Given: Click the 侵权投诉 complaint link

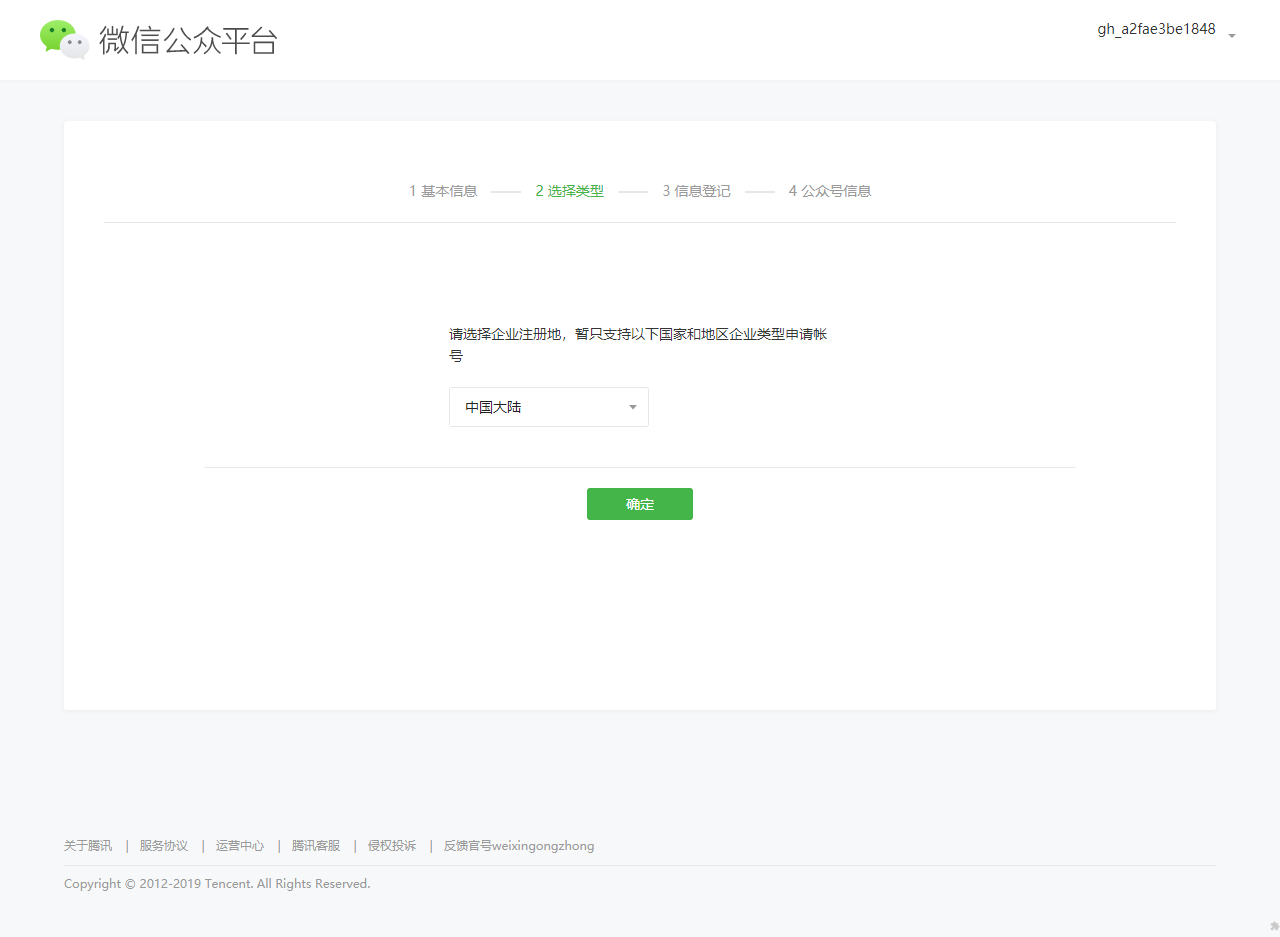Looking at the screenshot, I should pos(392,846).
